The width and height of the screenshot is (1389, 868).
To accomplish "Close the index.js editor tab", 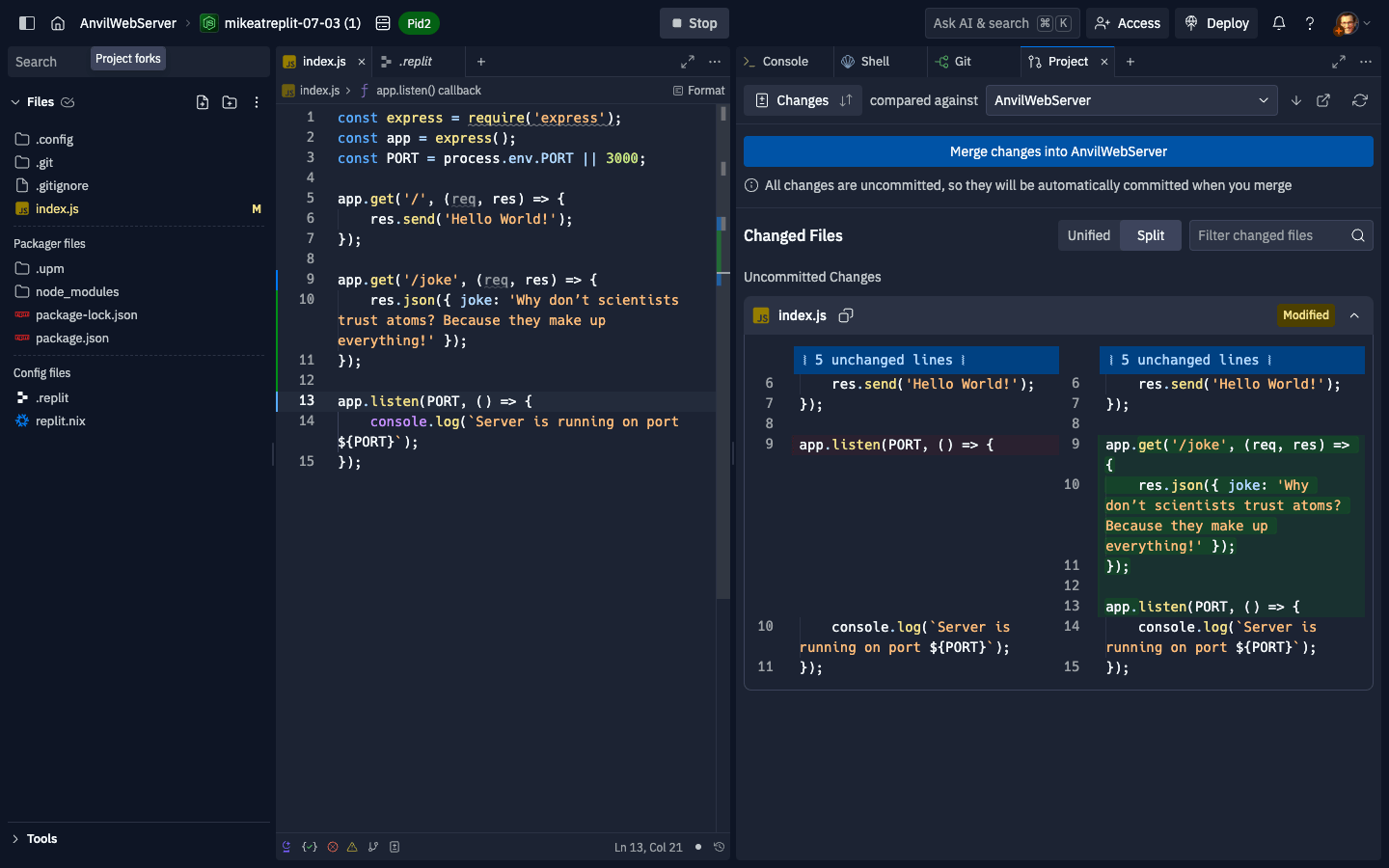I will point(362,62).
